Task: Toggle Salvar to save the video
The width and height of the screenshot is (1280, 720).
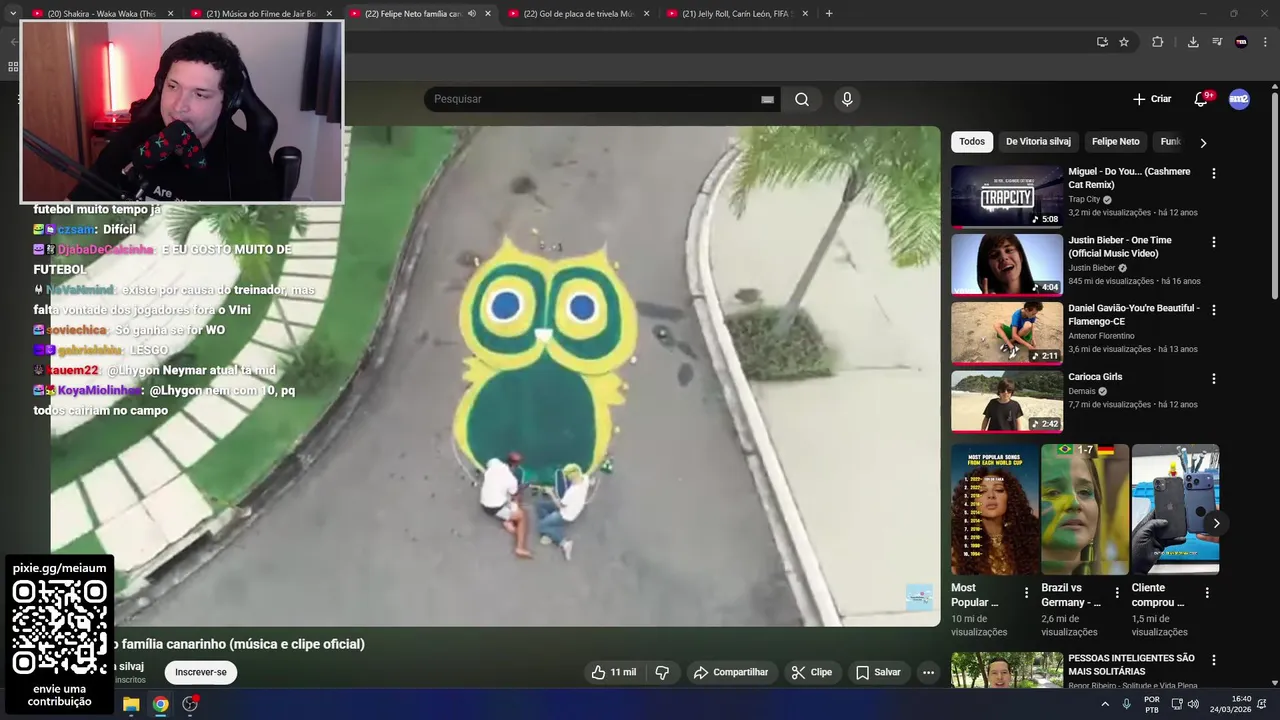Action: [878, 672]
